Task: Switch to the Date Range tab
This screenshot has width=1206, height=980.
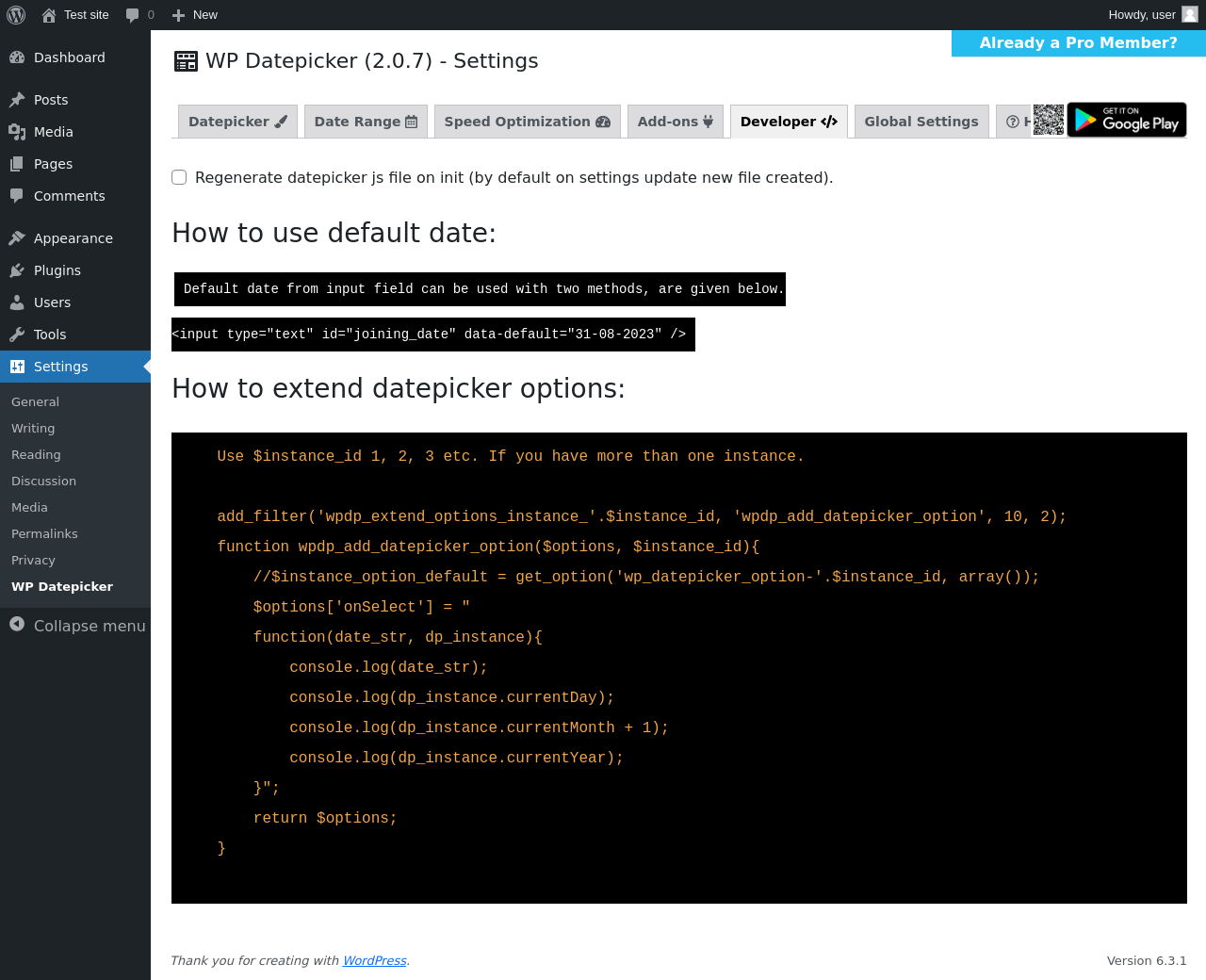Action: [366, 122]
